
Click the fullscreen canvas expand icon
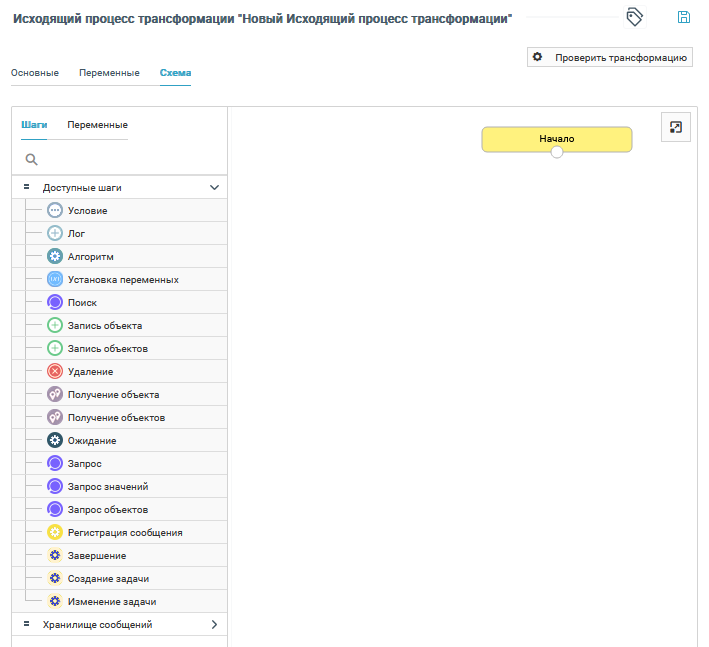click(x=676, y=127)
